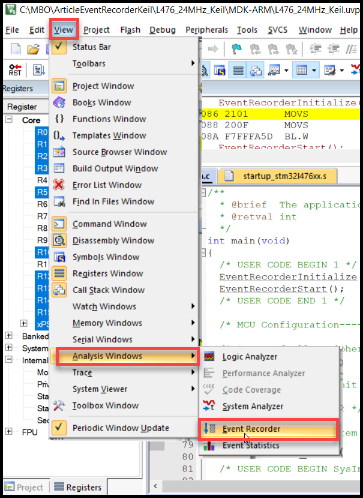Viewport: 363px width, 498px height.
Task: Click the Register column header
Action: tap(26, 107)
